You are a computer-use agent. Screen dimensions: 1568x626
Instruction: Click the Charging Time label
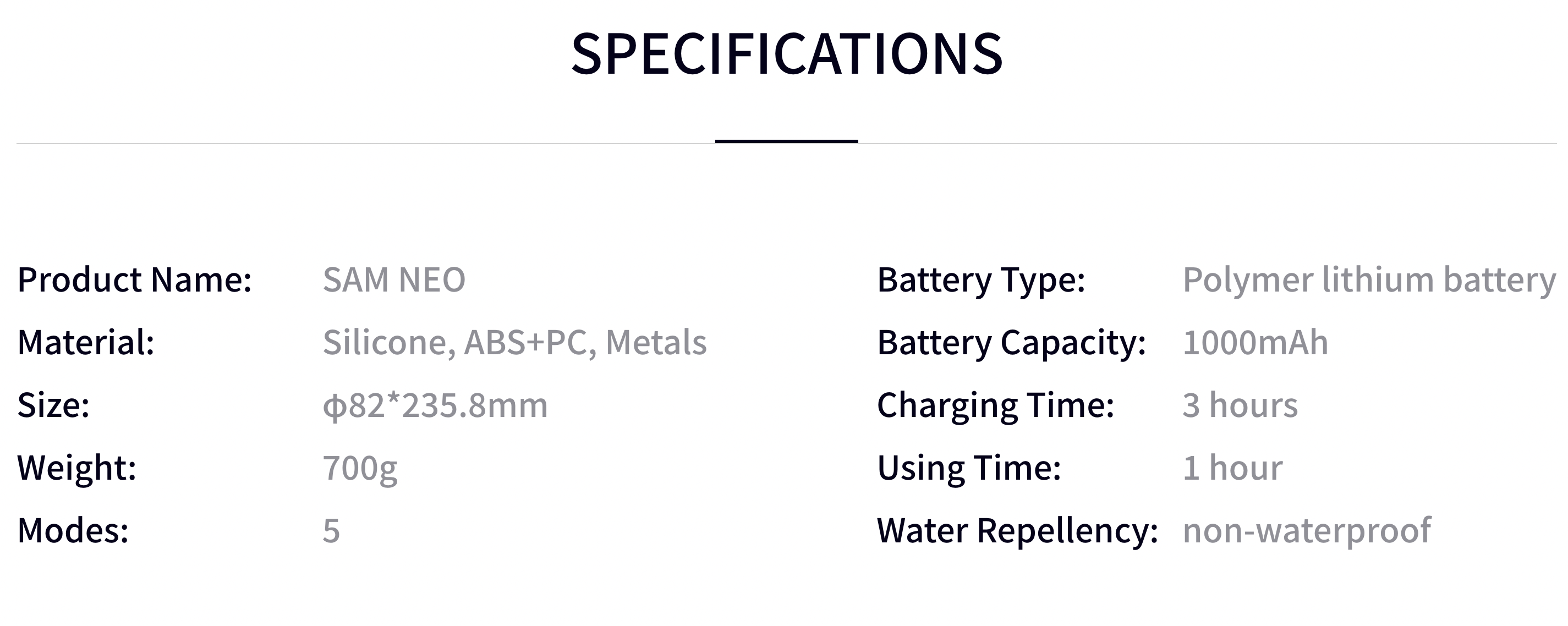pyautogui.click(x=995, y=405)
